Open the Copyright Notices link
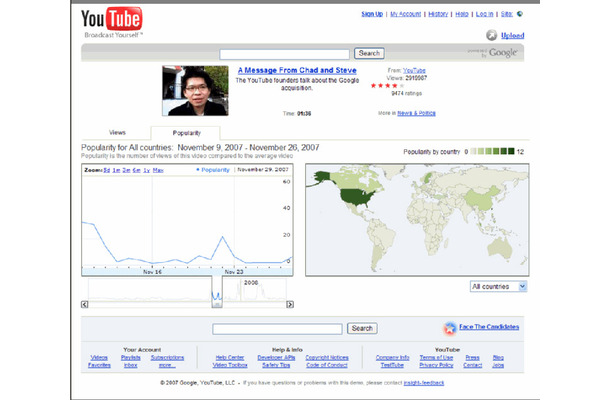Screen dimensions: 610x400 (x=327, y=358)
